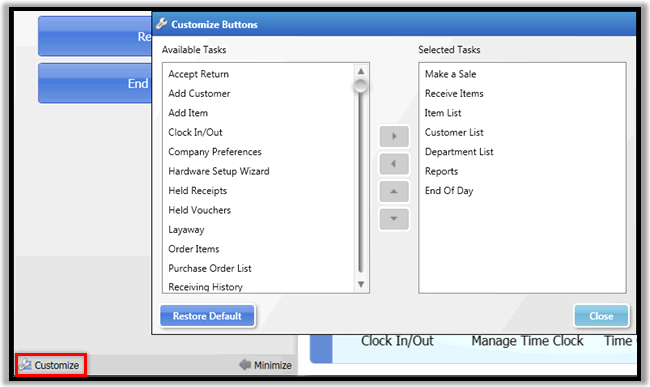Image resolution: width=650 pixels, height=387 pixels.
Task: Click the Available Tasks scrollbar thumb
Action: click(361, 86)
